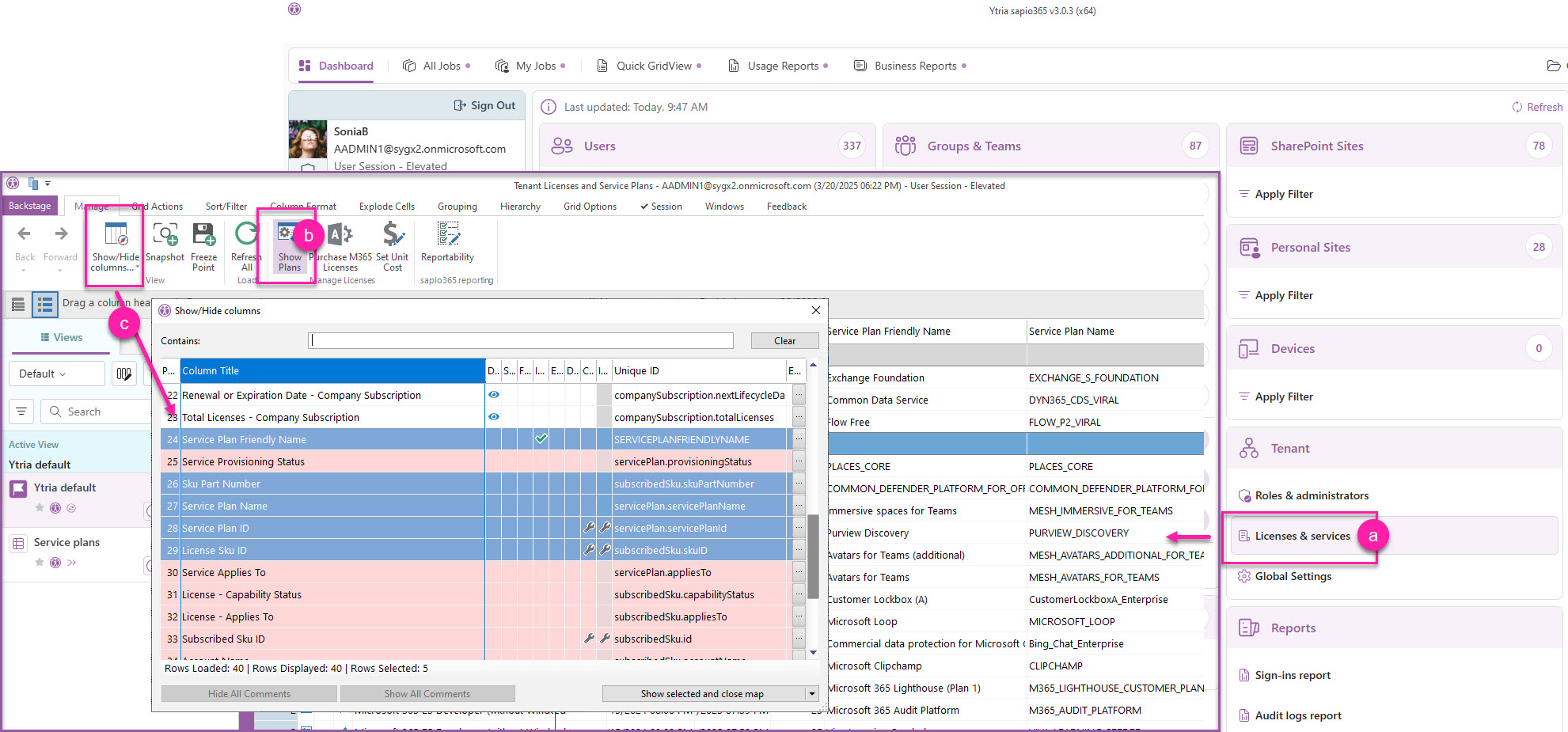1568x732 pixels.
Task: Click the last updated info icon
Action: tap(549, 107)
